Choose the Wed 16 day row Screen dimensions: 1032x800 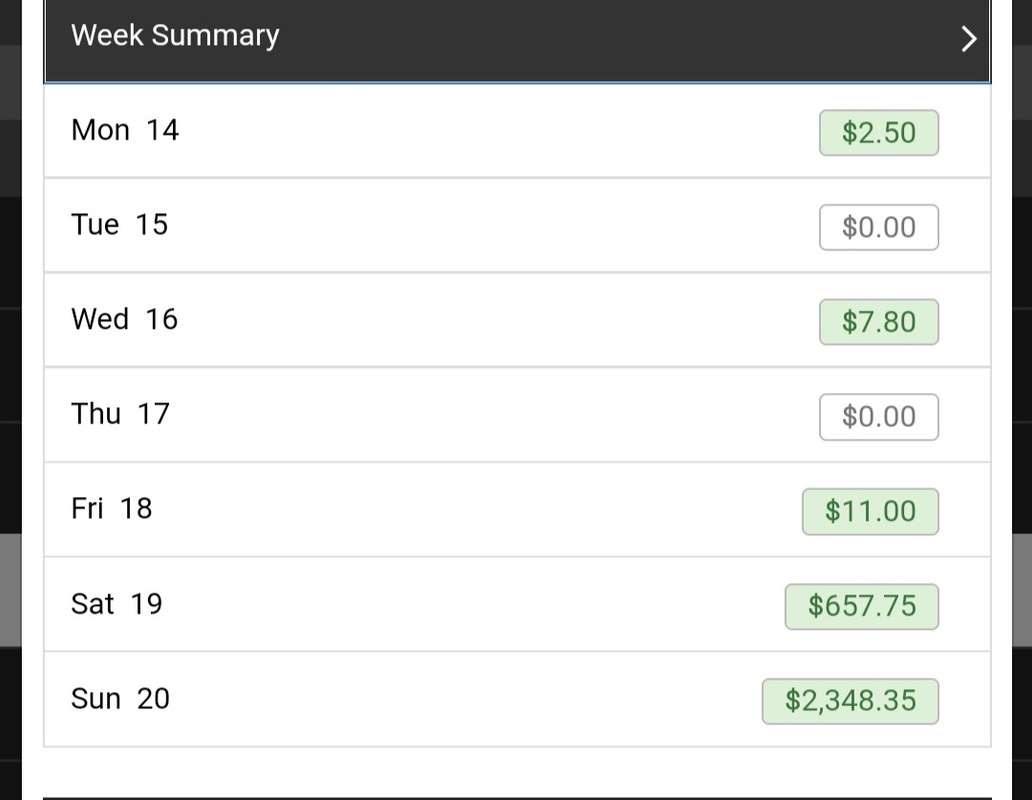517,320
